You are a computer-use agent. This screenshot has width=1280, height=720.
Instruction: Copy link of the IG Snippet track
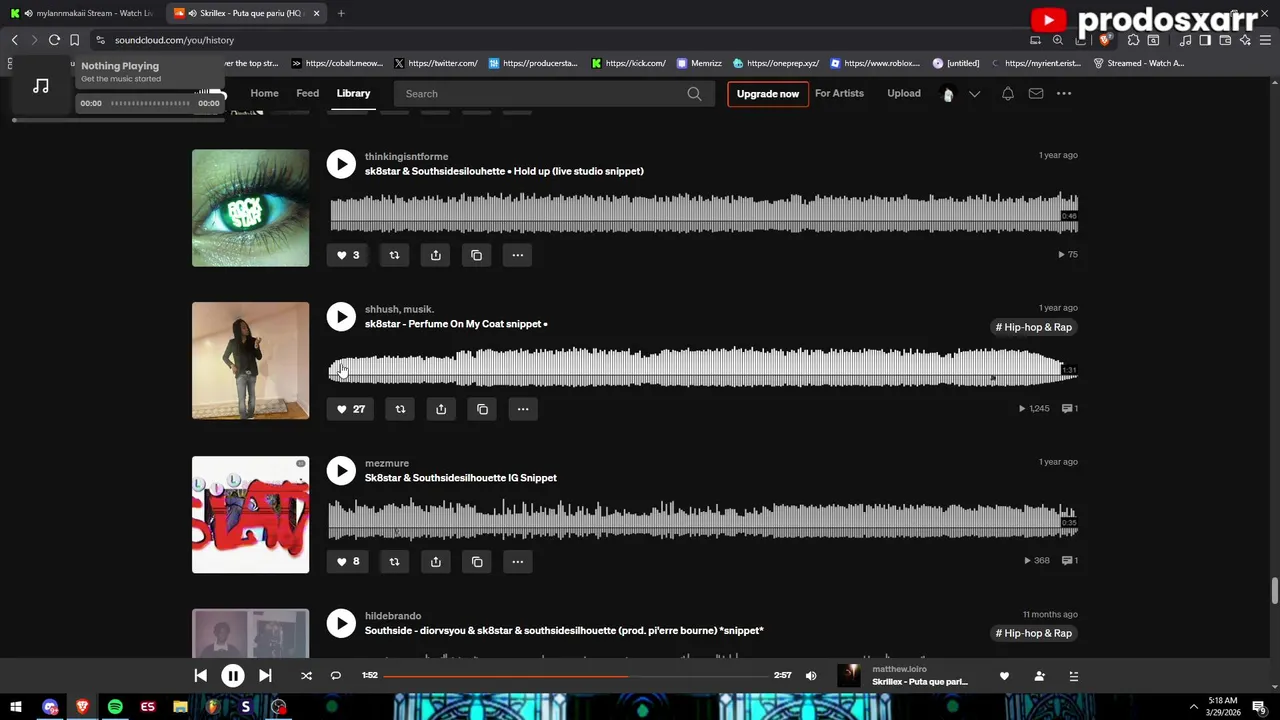coord(476,561)
